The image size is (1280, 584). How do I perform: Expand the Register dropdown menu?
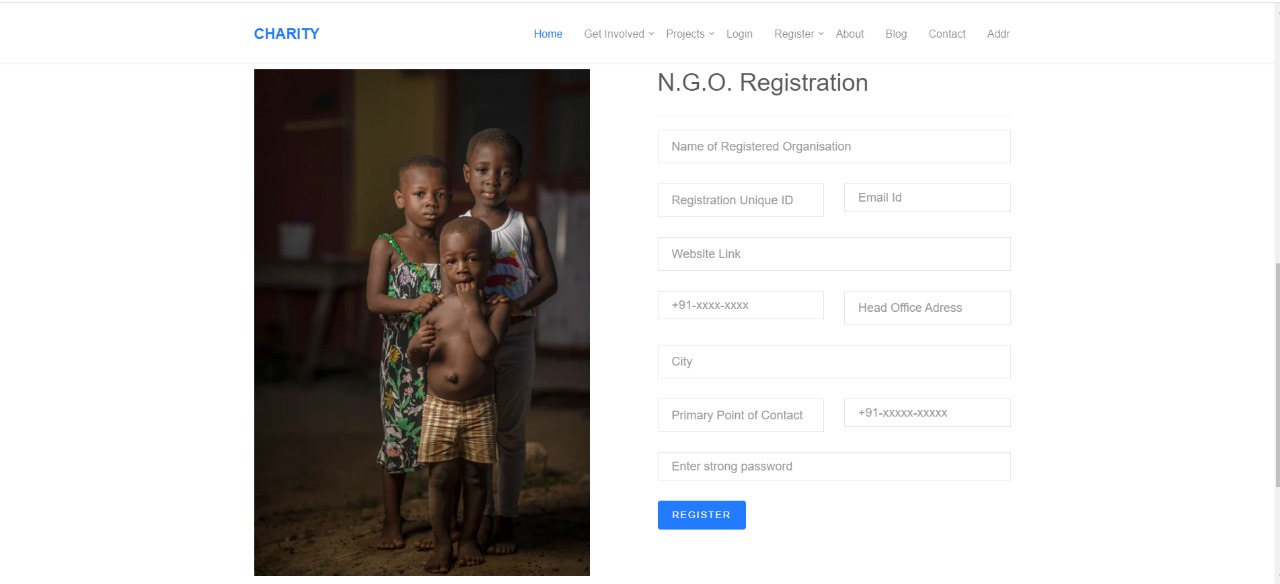(798, 34)
